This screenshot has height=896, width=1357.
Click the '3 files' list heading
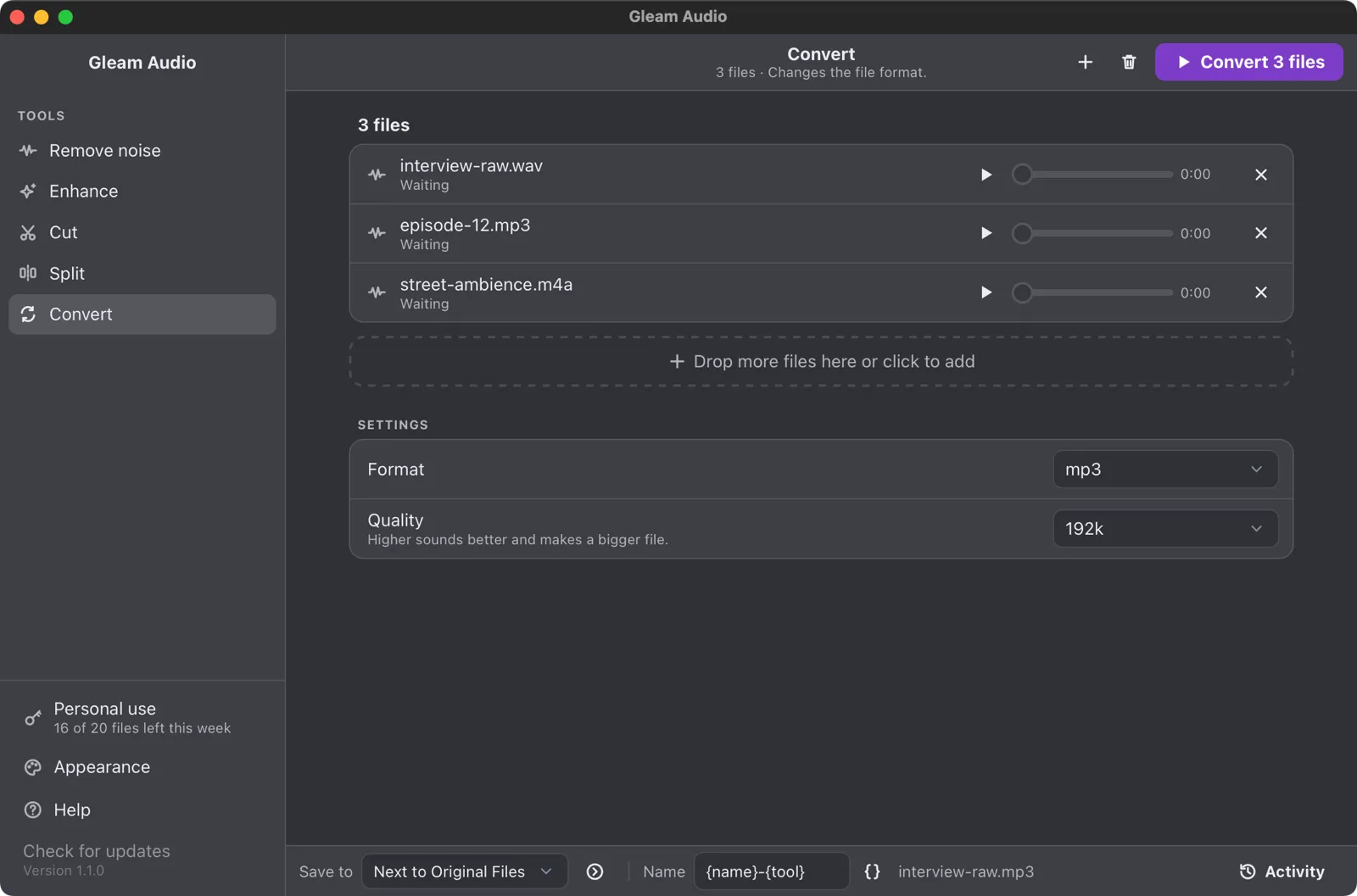383,125
